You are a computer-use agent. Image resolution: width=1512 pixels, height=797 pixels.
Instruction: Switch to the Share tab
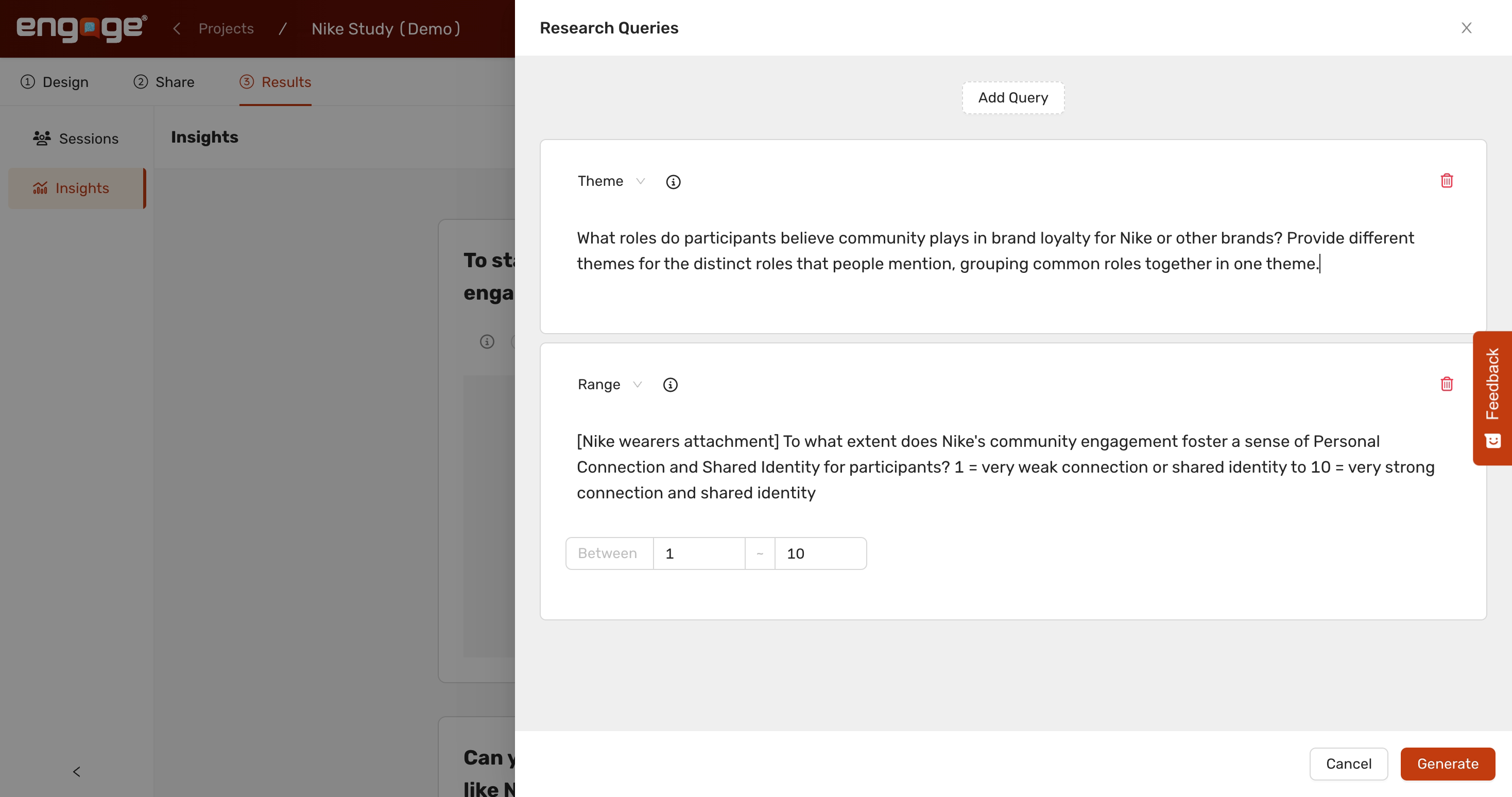pyautogui.click(x=164, y=81)
